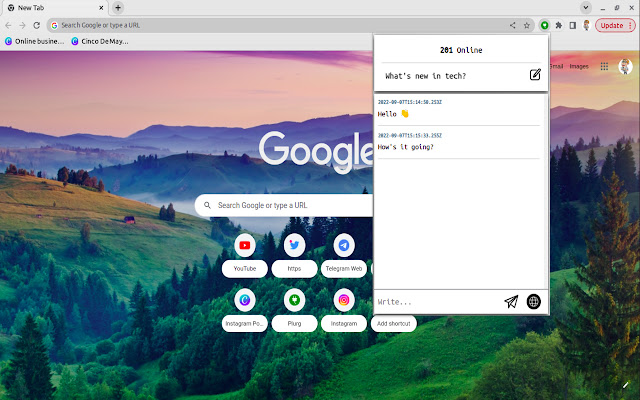Open a new tab with plus button
The height and width of the screenshot is (400, 640).
pyautogui.click(x=118, y=7)
